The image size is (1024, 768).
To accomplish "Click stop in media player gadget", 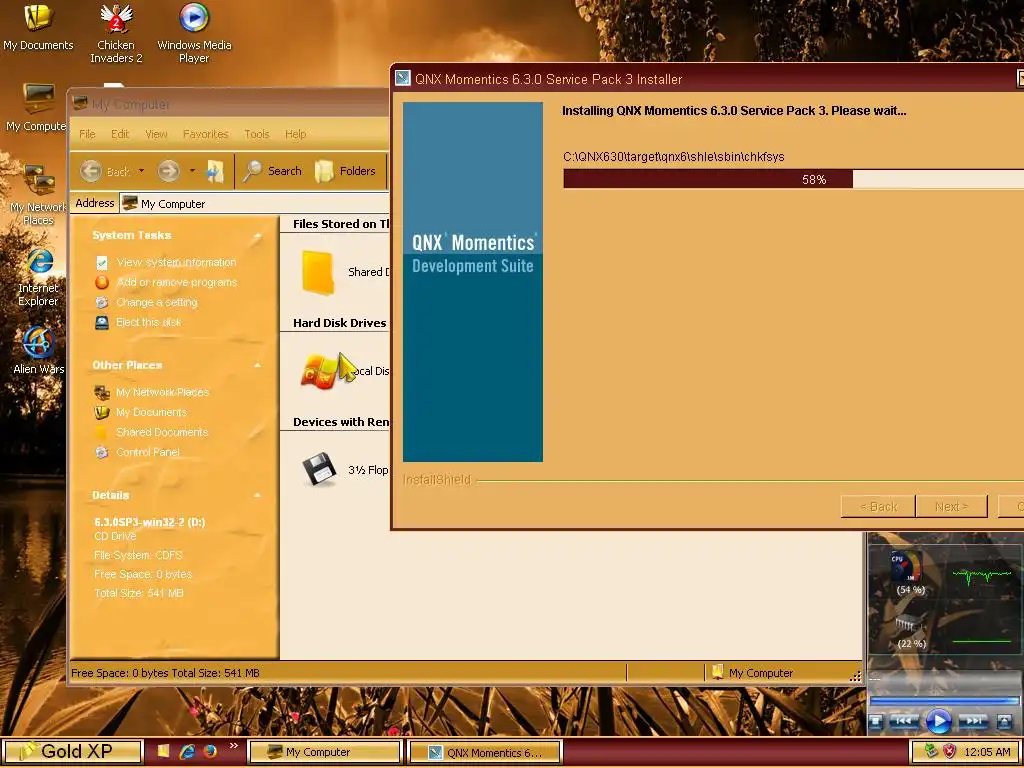I will (876, 722).
